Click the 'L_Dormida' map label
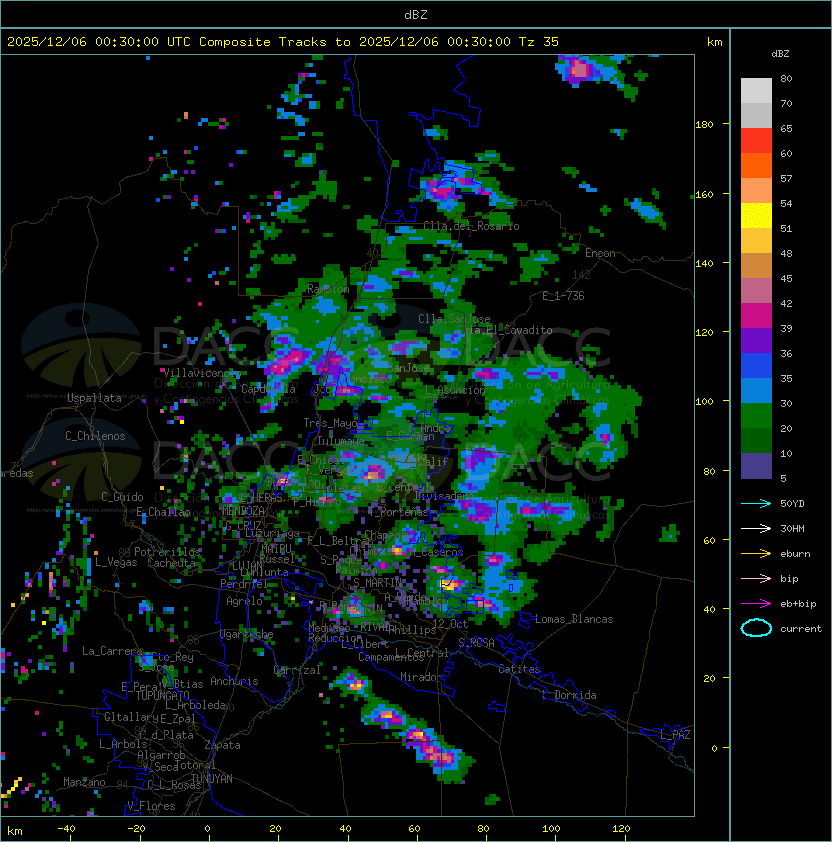The width and height of the screenshot is (832, 842). pos(569,695)
